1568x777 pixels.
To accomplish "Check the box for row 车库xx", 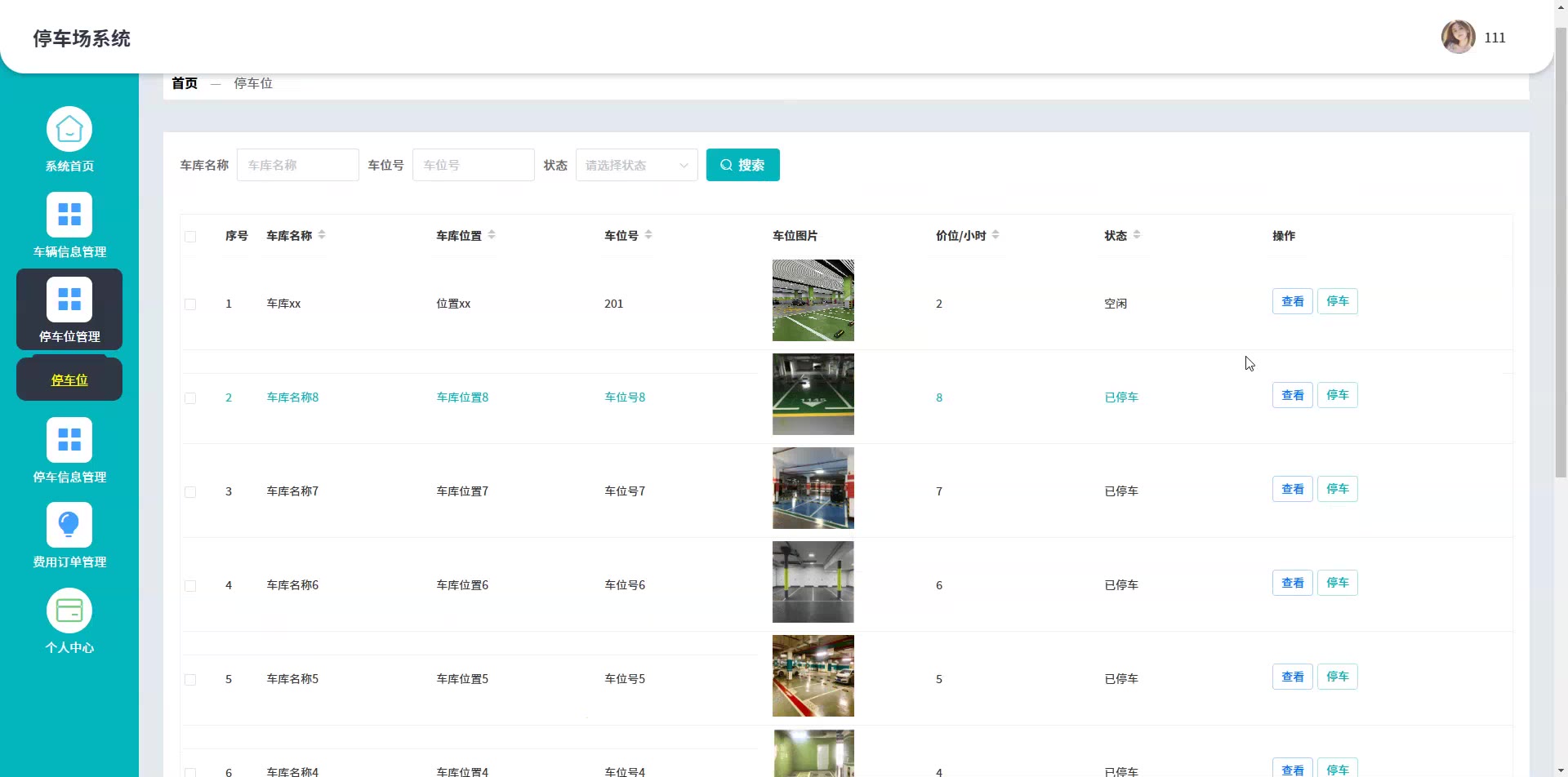I will [190, 304].
